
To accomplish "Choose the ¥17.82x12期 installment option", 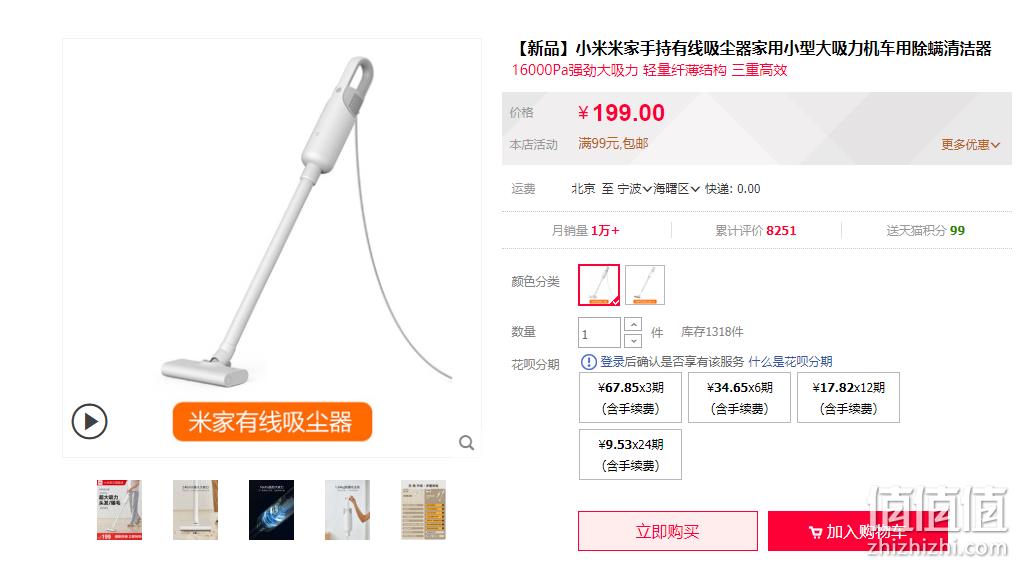I will (848, 398).
